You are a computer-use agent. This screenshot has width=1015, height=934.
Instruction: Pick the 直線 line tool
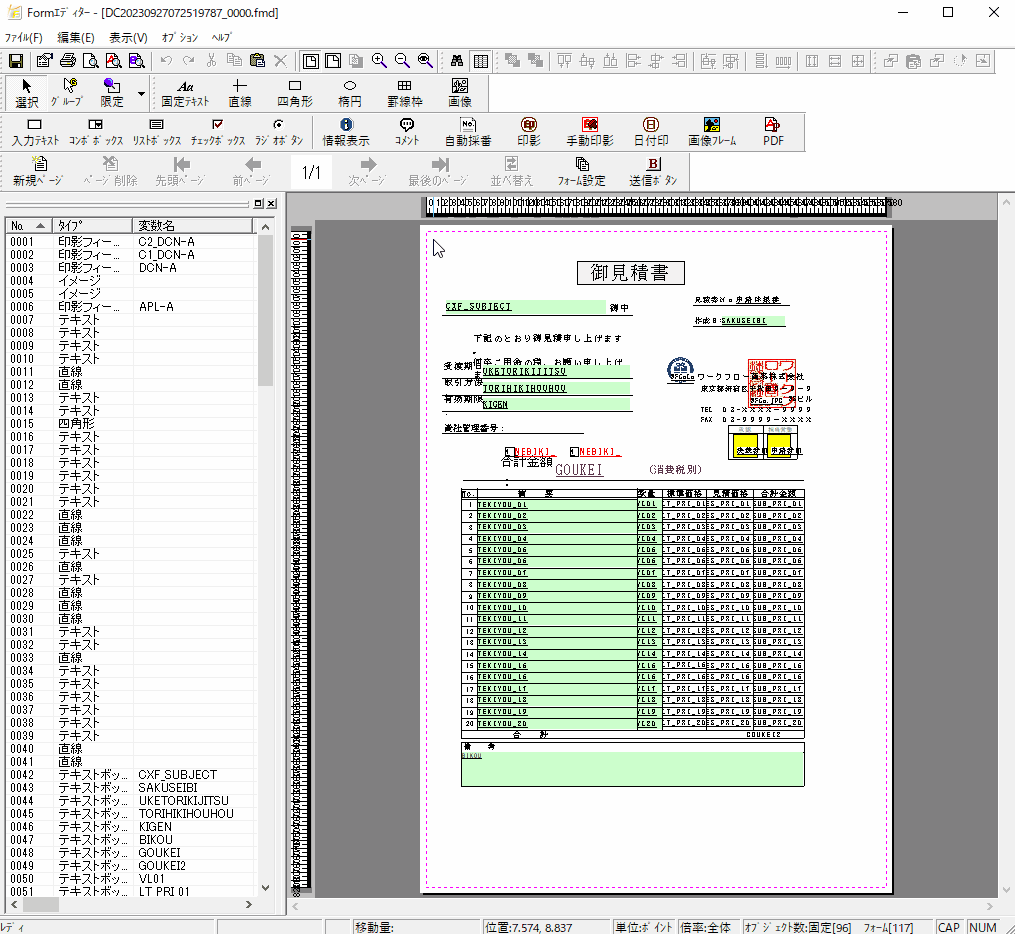[x=240, y=93]
